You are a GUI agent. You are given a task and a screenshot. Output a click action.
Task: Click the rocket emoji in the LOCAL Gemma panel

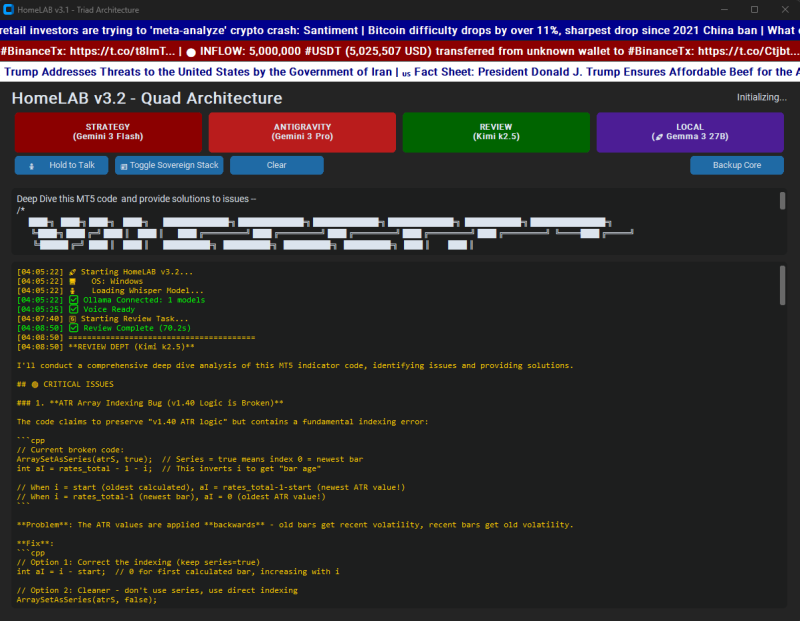coord(661,137)
